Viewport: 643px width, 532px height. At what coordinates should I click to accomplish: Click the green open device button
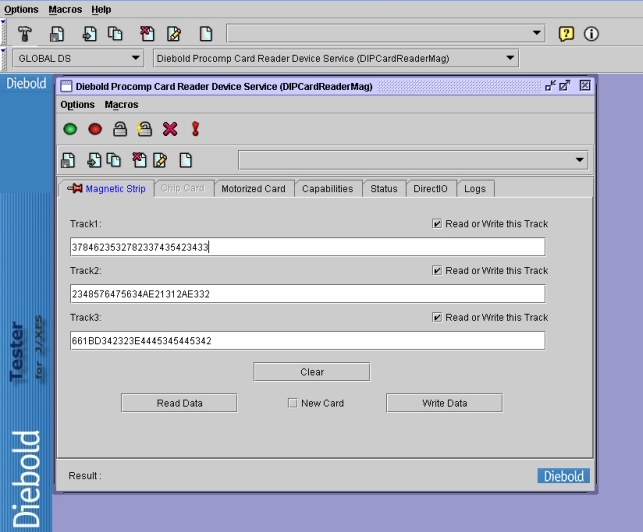[x=70, y=129]
